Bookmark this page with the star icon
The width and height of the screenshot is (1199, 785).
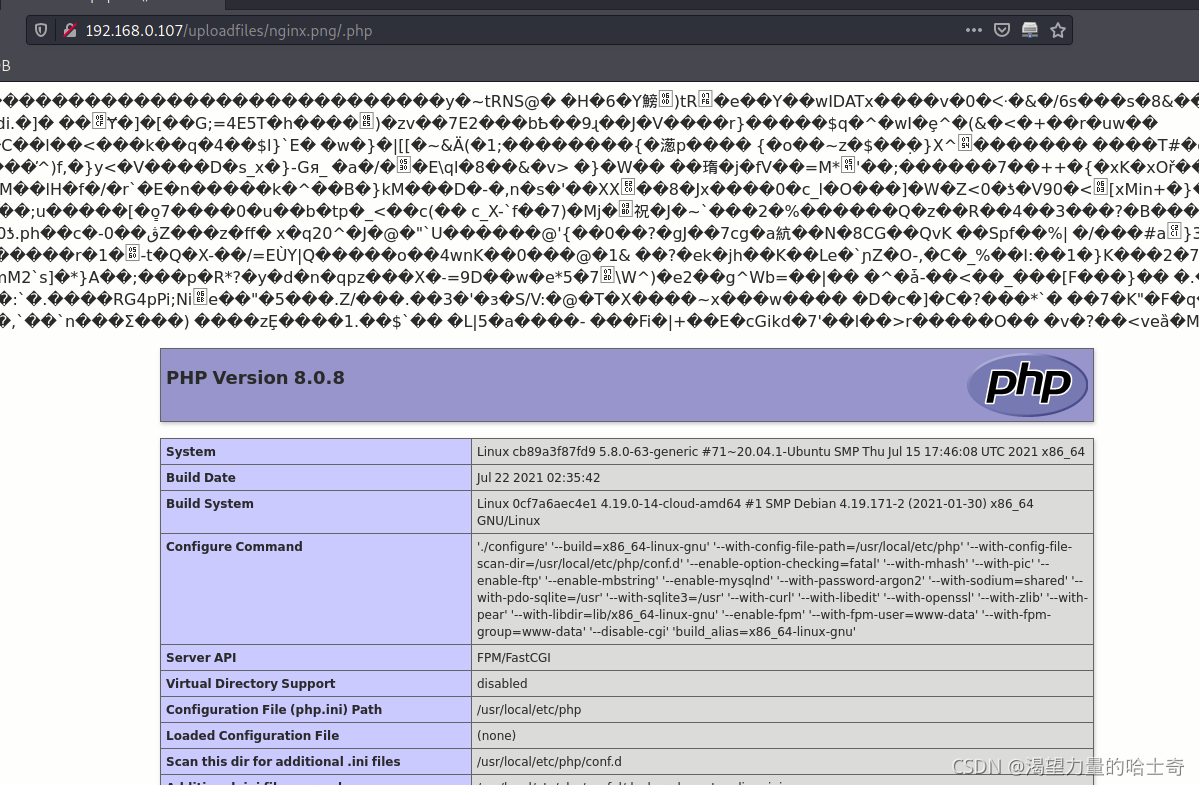pyautogui.click(x=1058, y=31)
